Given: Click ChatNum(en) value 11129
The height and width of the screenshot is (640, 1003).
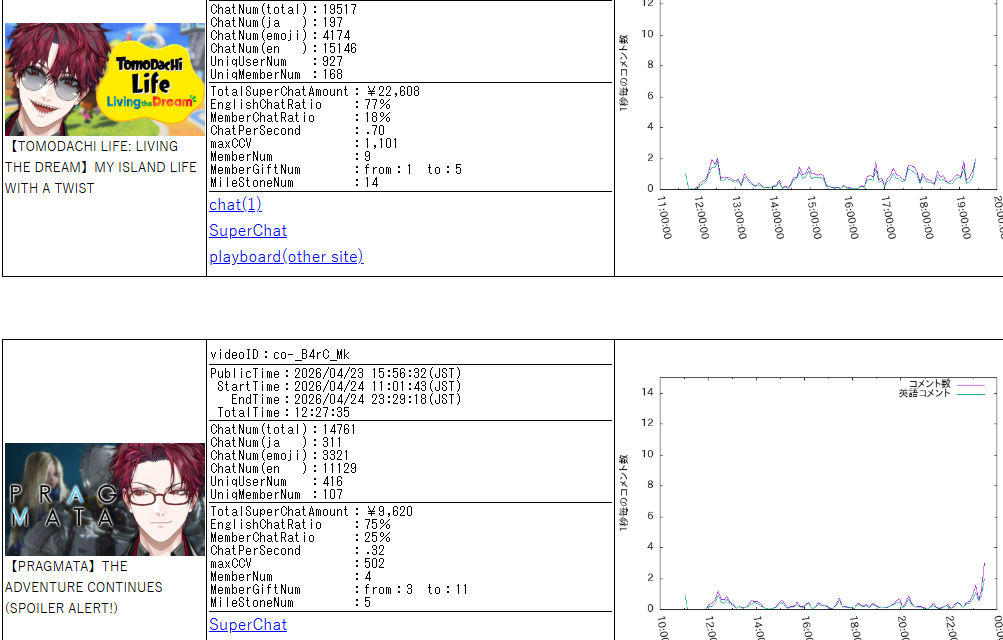Looking at the screenshot, I should (340, 469).
